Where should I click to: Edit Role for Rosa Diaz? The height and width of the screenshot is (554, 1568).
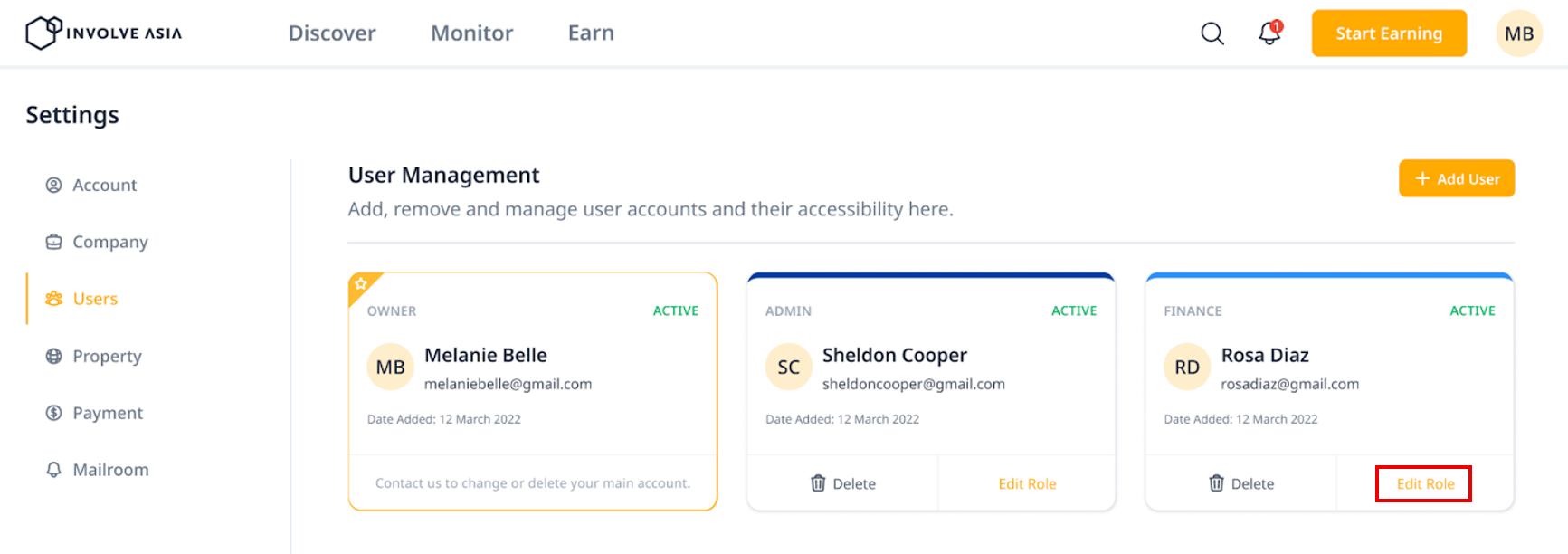coord(1425,483)
